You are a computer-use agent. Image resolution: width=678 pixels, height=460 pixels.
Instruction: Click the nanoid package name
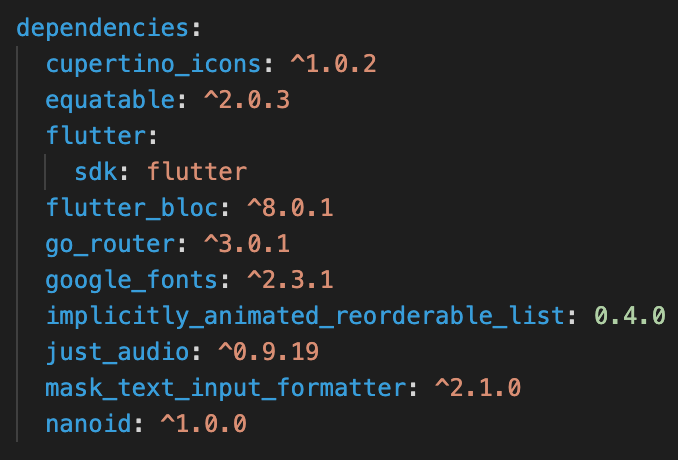coord(89,423)
